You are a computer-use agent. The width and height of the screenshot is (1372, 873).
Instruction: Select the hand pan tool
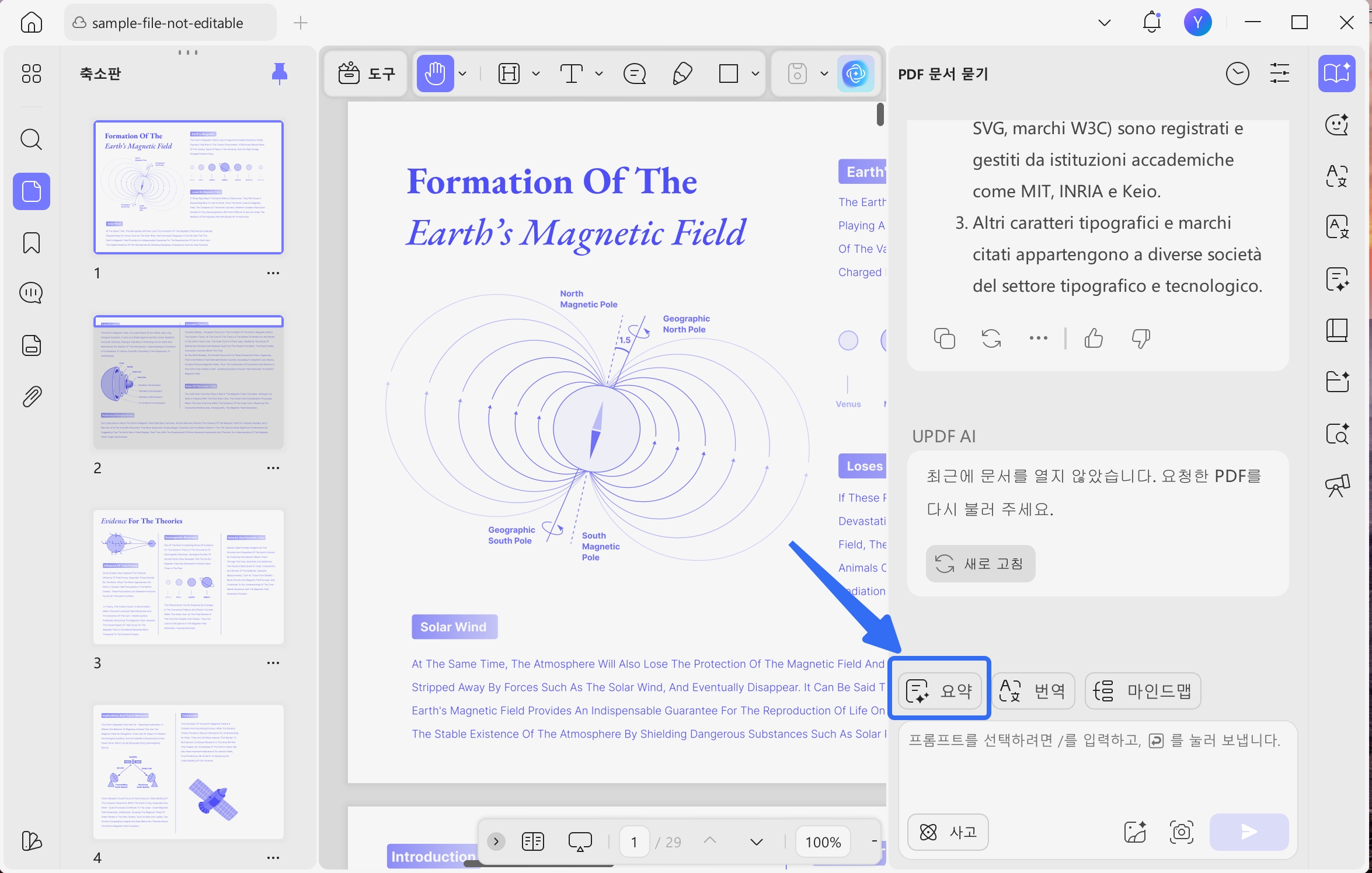(x=435, y=74)
